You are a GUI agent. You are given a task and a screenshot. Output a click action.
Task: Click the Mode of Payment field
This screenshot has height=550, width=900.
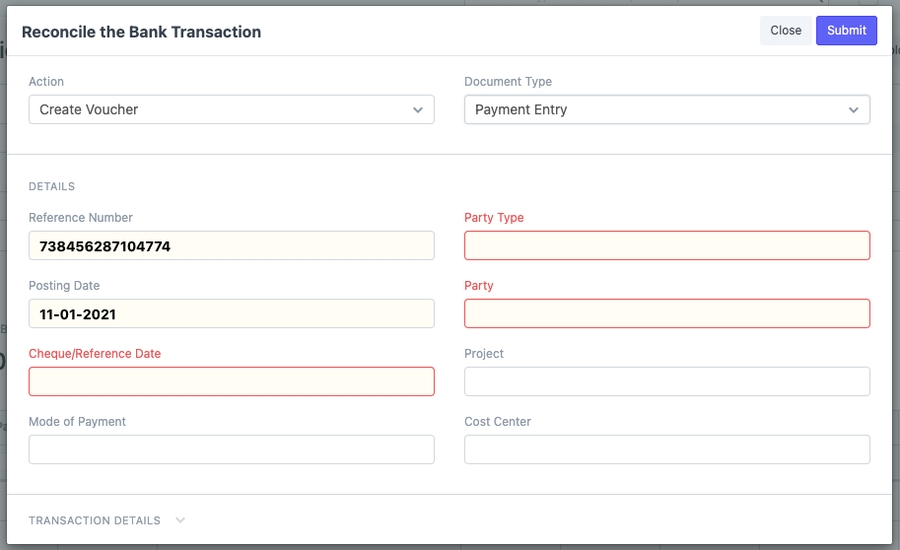tap(231, 450)
